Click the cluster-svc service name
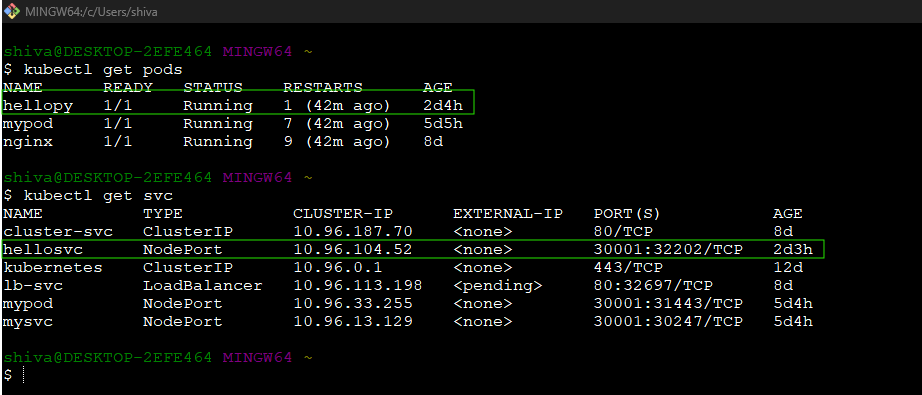The width and height of the screenshot is (922, 395). click(x=58, y=232)
